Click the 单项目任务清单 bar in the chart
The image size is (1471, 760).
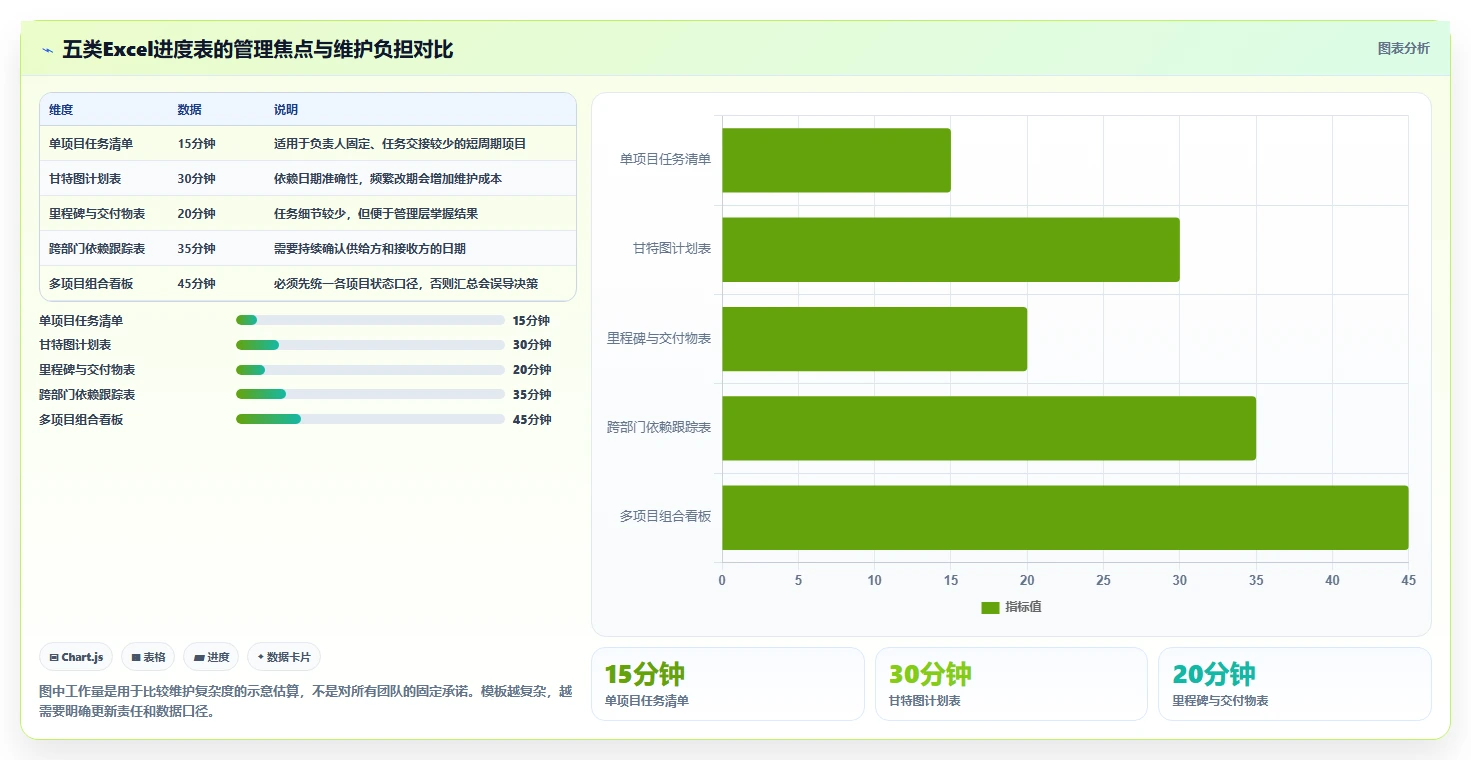[836, 160]
